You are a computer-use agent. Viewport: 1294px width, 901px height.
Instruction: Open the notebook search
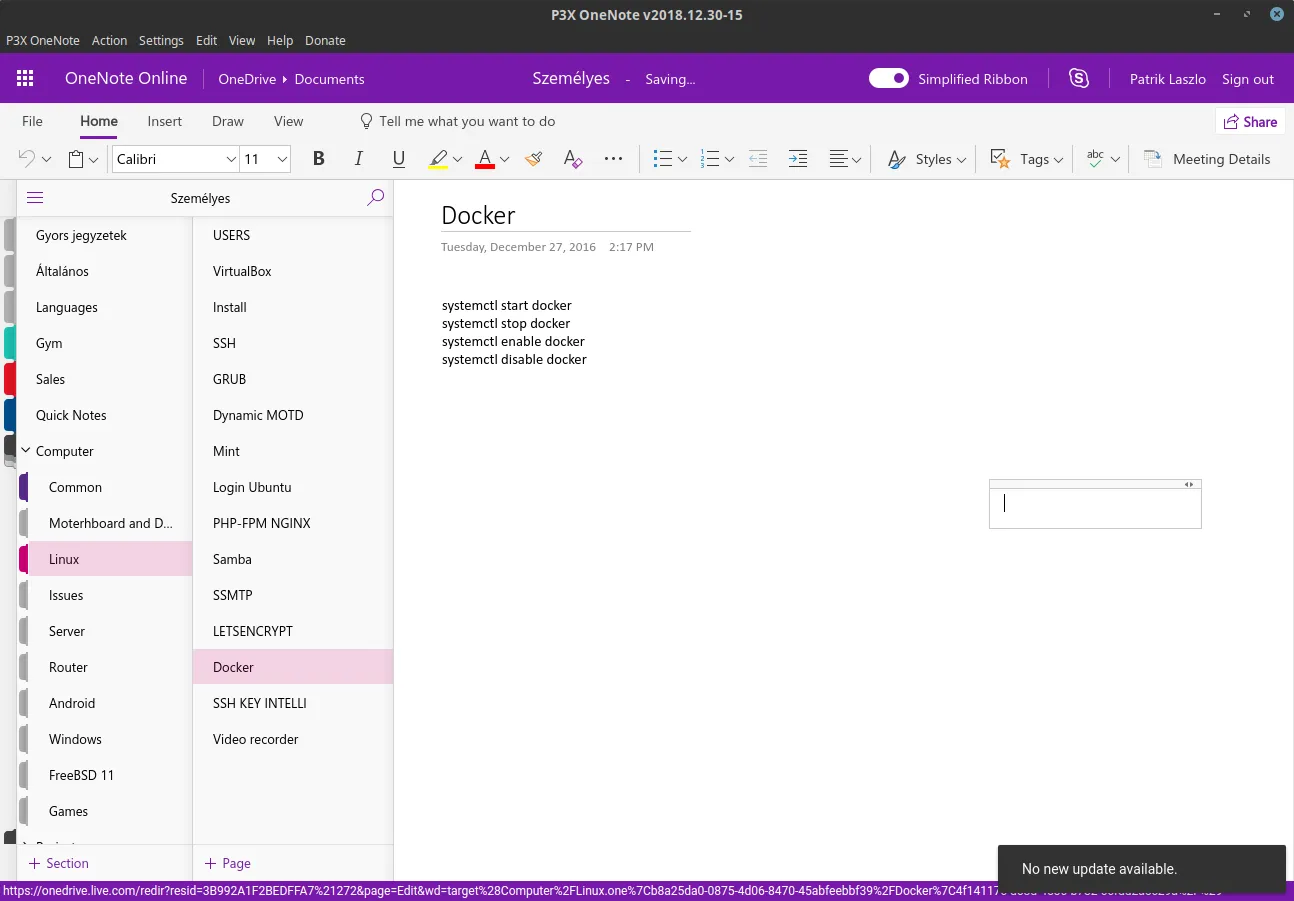point(376,197)
